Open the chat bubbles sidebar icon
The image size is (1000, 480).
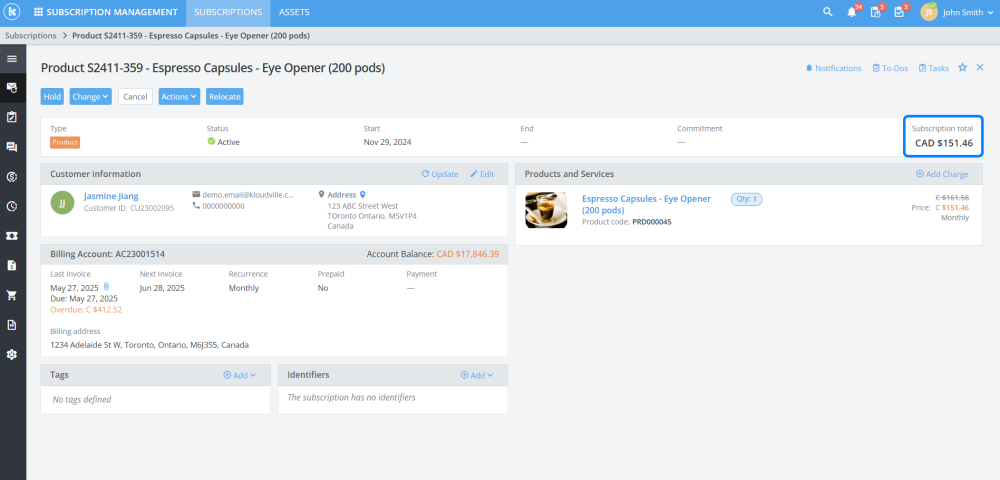(12, 147)
